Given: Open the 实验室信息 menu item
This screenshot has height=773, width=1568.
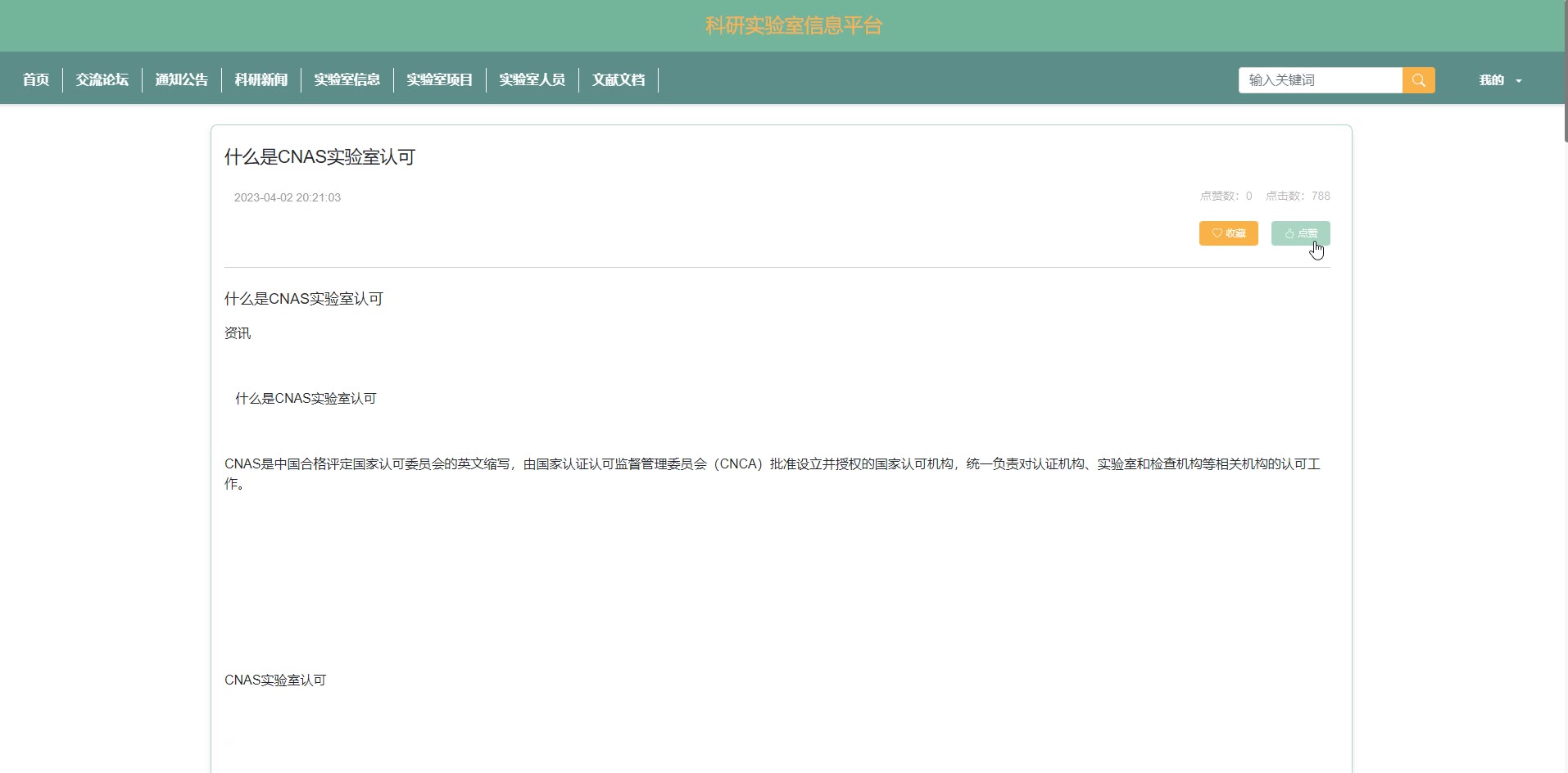Looking at the screenshot, I should click(x=347, y=79).
